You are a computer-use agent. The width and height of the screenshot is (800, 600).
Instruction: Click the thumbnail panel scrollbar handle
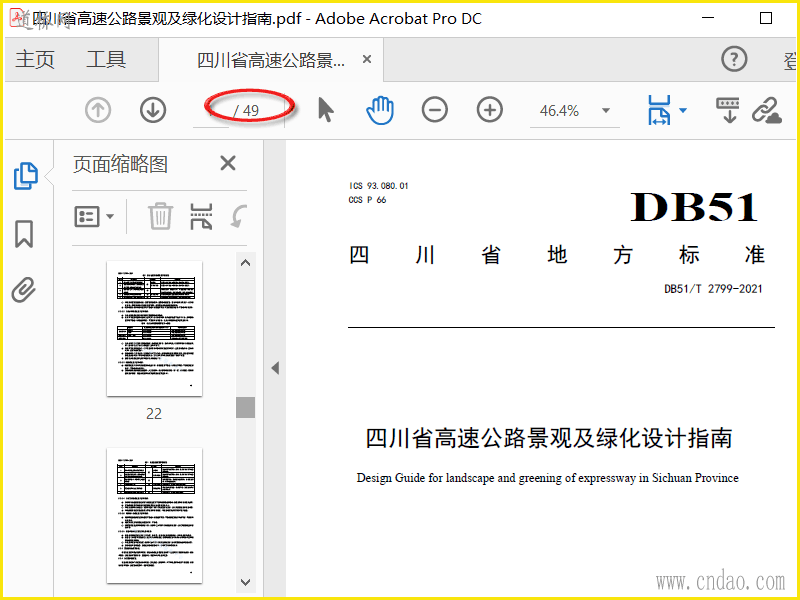point(245,408)
